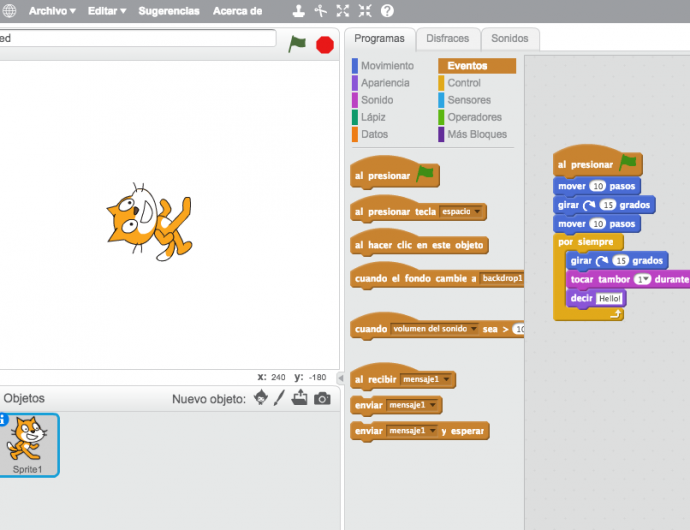This screenshot has width=690, height=530.
Task: Select the Sprite1 thumbnail
Action: tap(28, 445)
